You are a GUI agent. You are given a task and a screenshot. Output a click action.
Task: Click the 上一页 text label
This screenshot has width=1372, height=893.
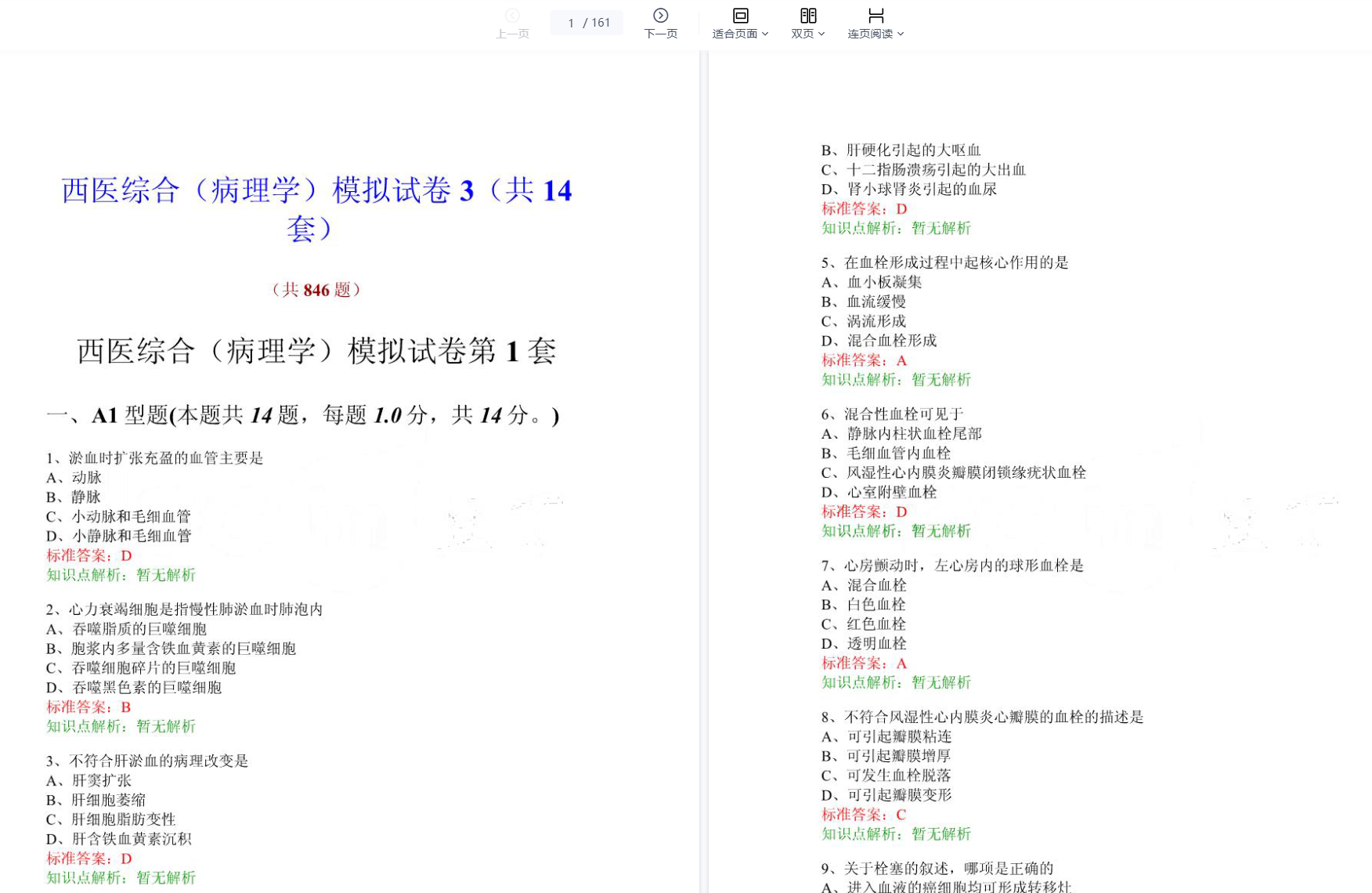512,34
